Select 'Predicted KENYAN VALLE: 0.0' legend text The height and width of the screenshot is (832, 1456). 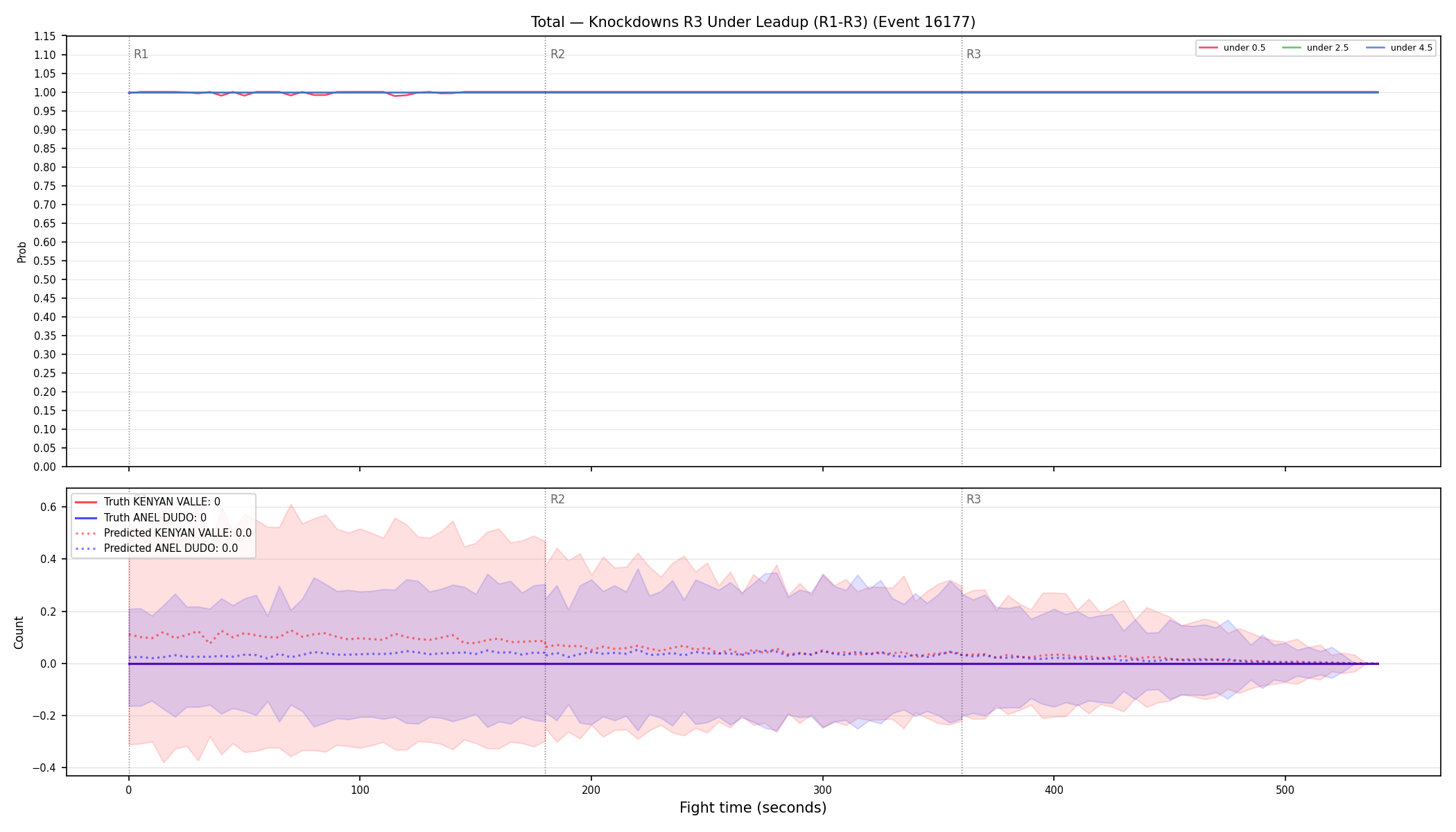pos(177,533)
